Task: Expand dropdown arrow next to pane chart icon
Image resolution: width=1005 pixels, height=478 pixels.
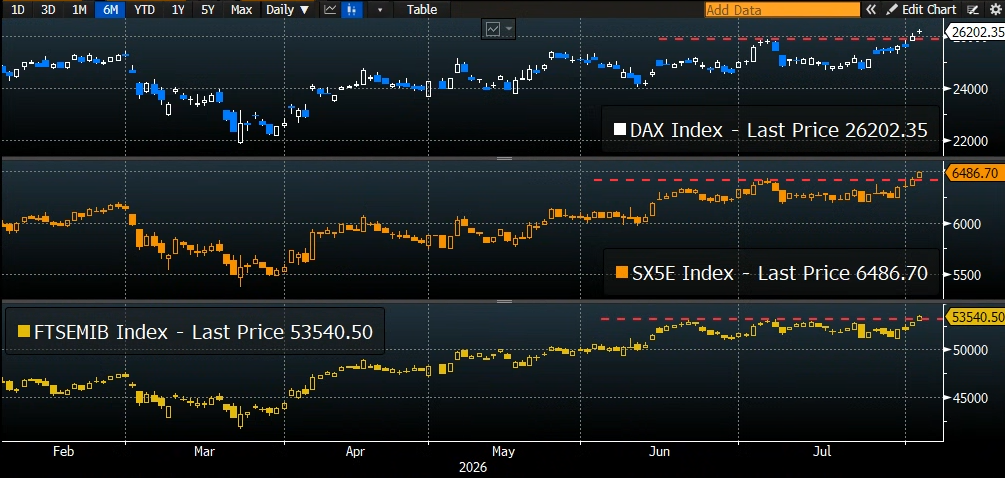Action: [510, 29]
